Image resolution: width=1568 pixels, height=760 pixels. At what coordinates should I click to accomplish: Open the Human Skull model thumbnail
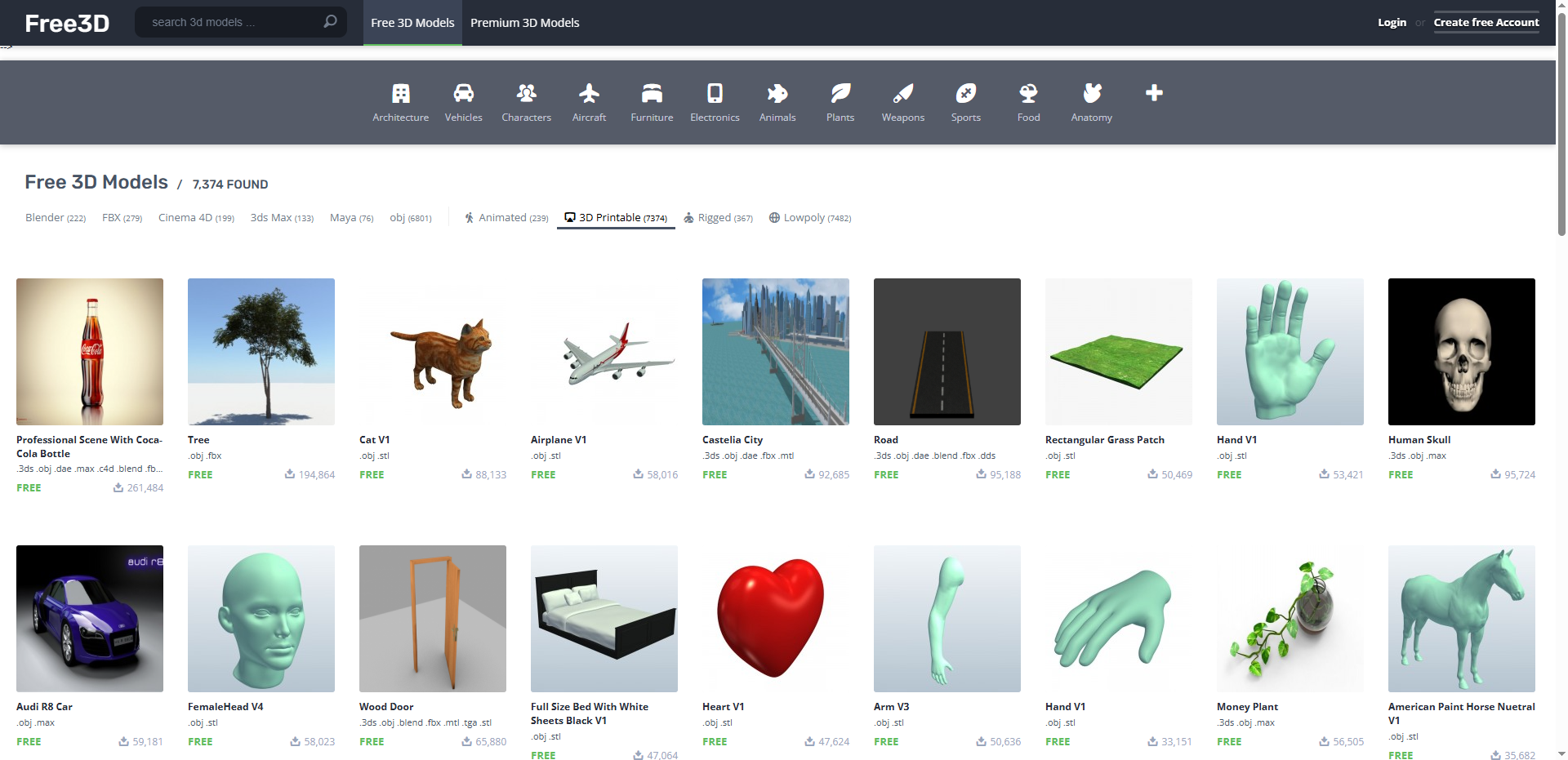[x=1461, y=352]
